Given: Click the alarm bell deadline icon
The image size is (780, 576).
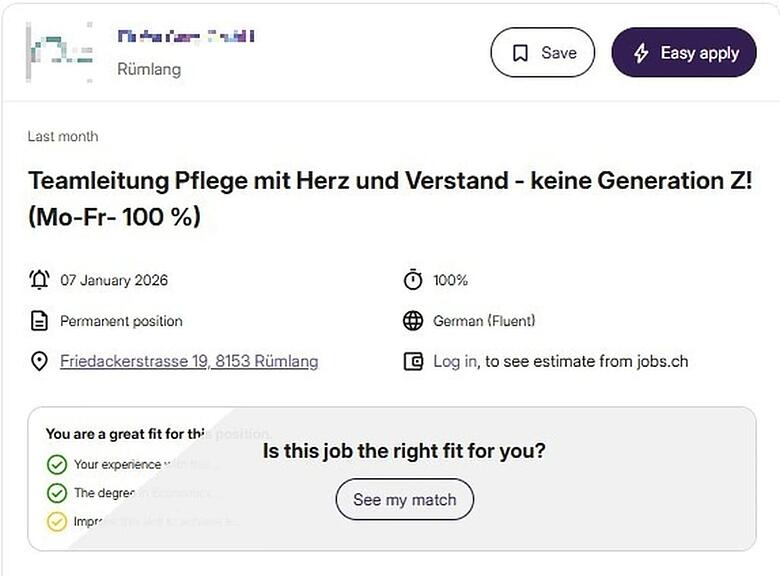Looking at the screenshot, I should (x=39, y=280).
